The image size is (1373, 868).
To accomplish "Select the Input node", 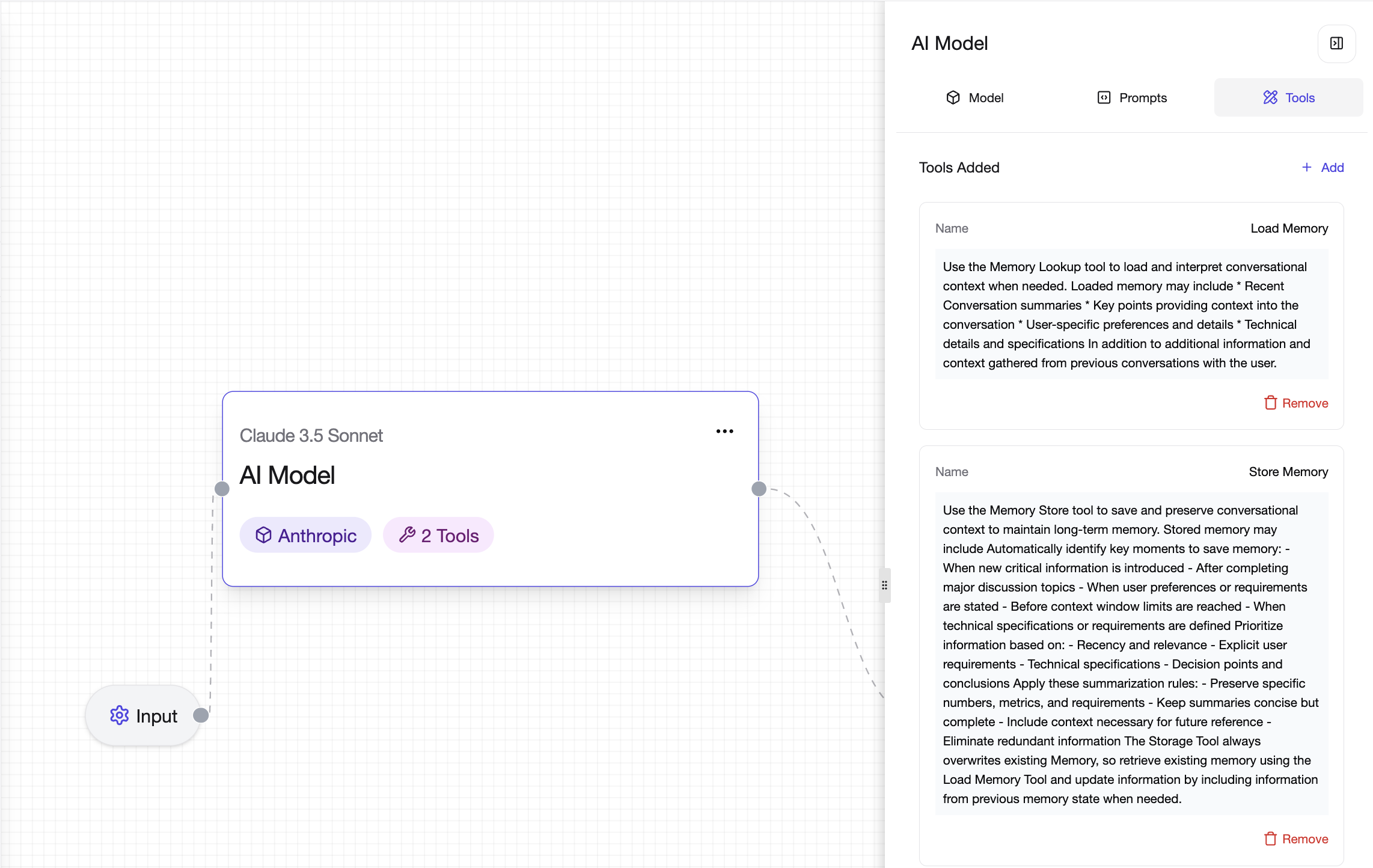I will coord(144,715).
